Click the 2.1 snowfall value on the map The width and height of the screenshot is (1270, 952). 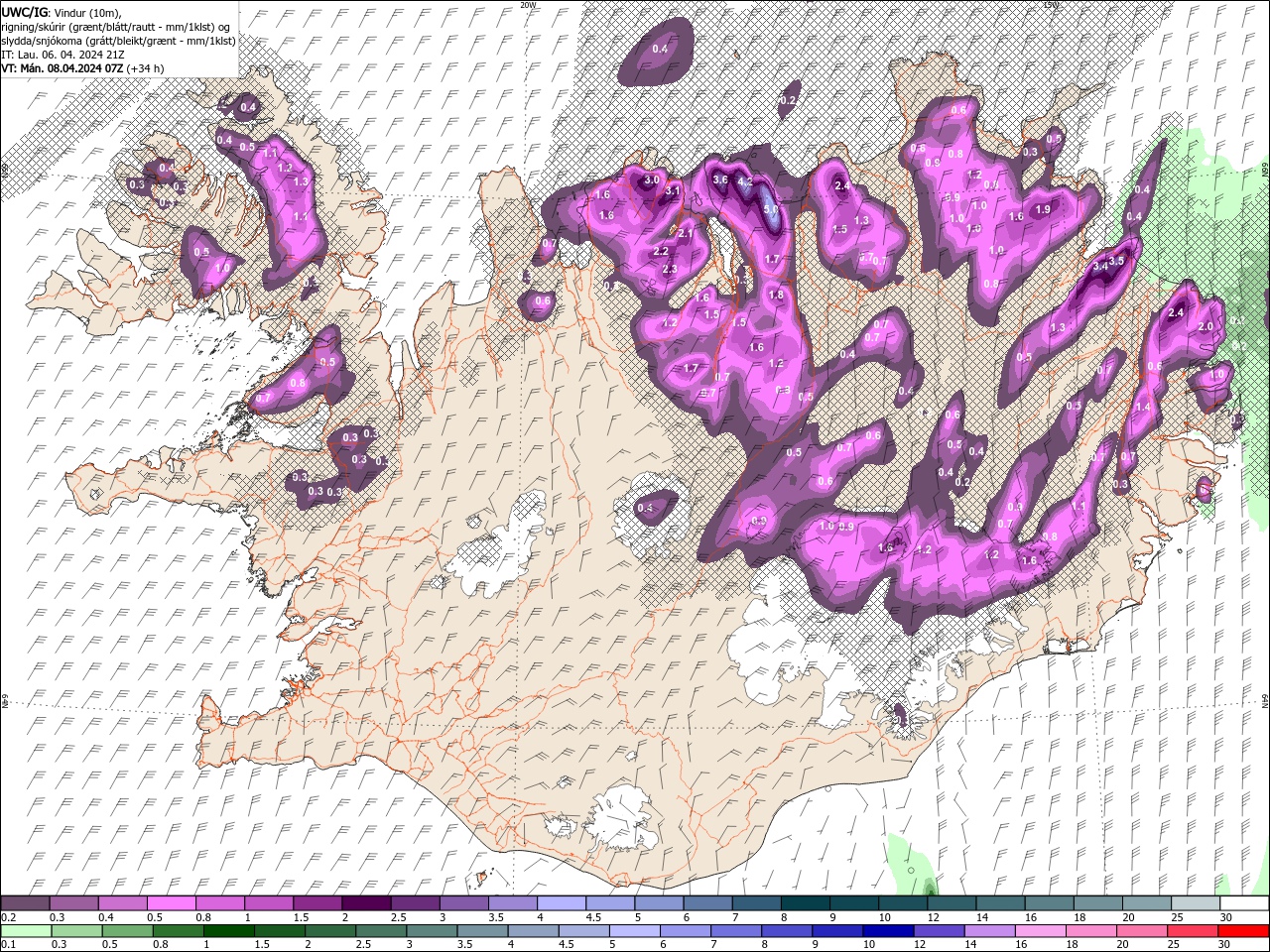click(686, 233)
